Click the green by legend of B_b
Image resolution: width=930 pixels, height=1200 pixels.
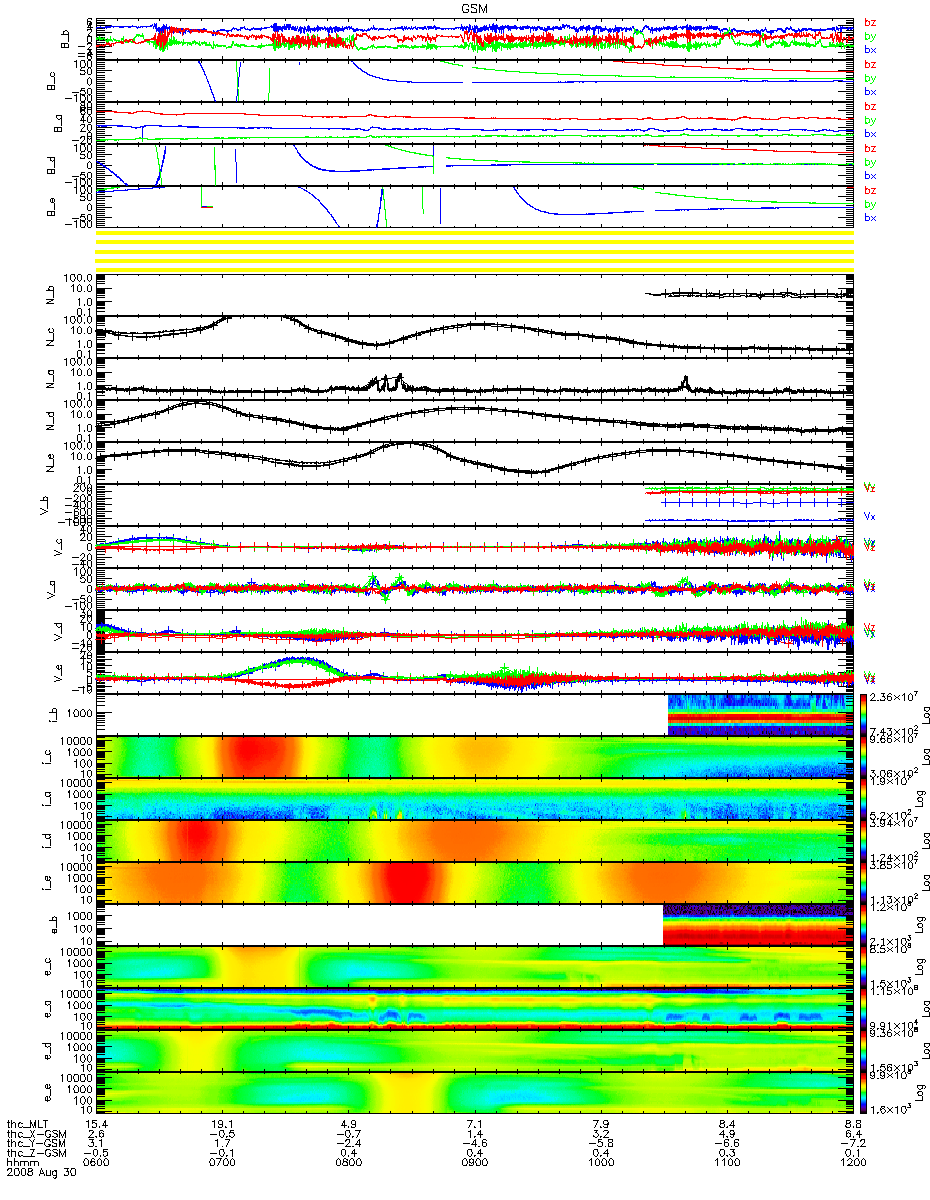870,36
